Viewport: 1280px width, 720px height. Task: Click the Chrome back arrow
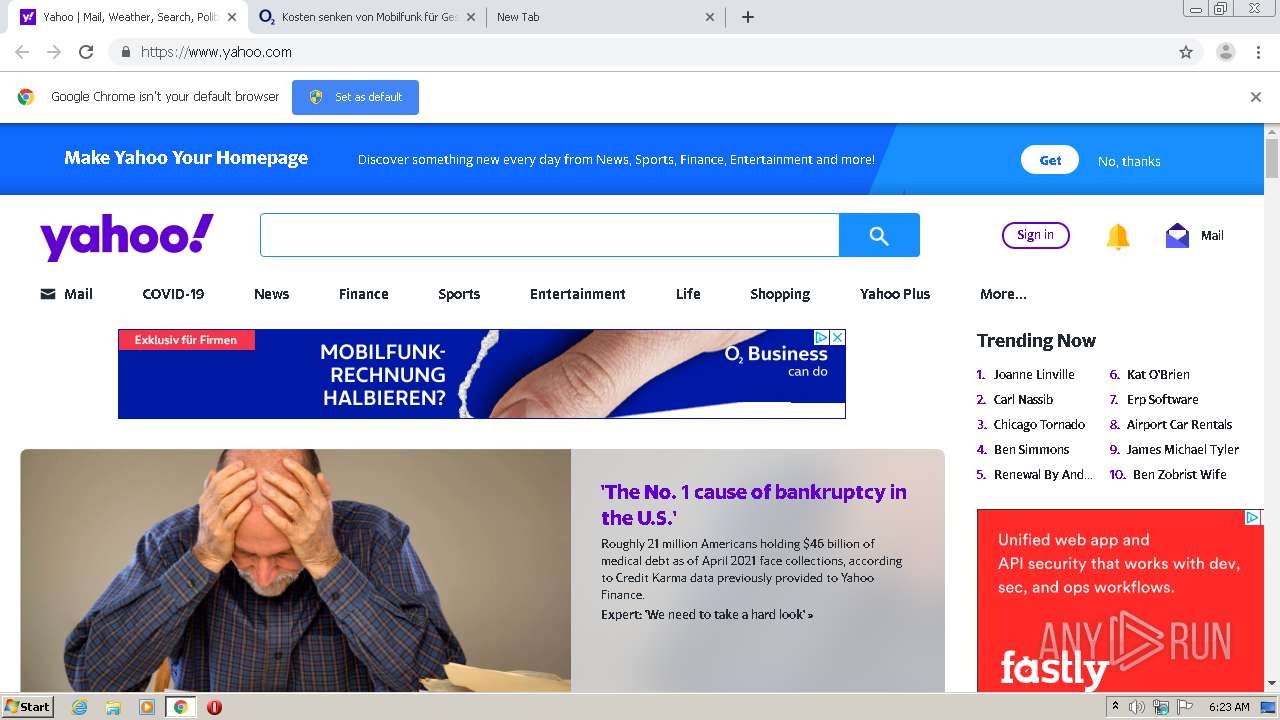(22, 52)
